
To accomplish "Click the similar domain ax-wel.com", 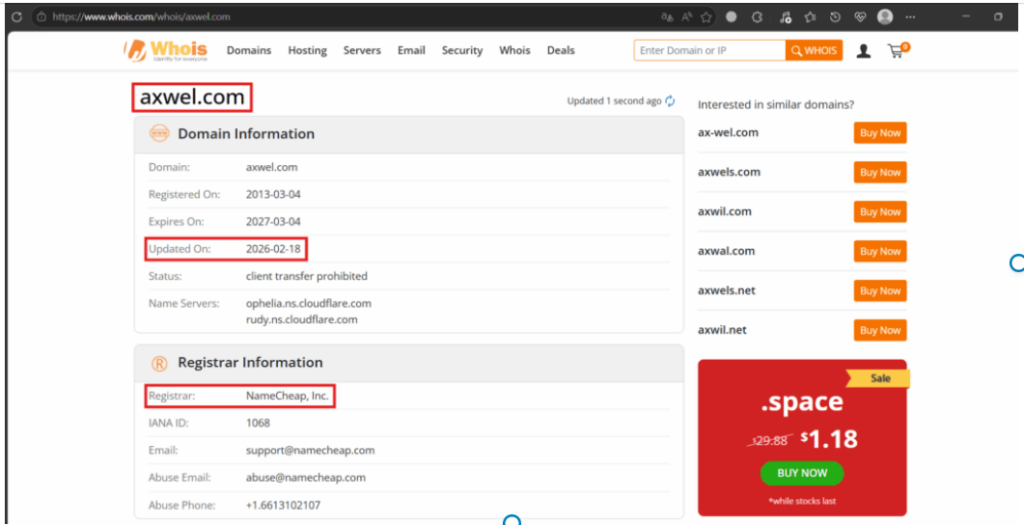I will coord(728,133).
